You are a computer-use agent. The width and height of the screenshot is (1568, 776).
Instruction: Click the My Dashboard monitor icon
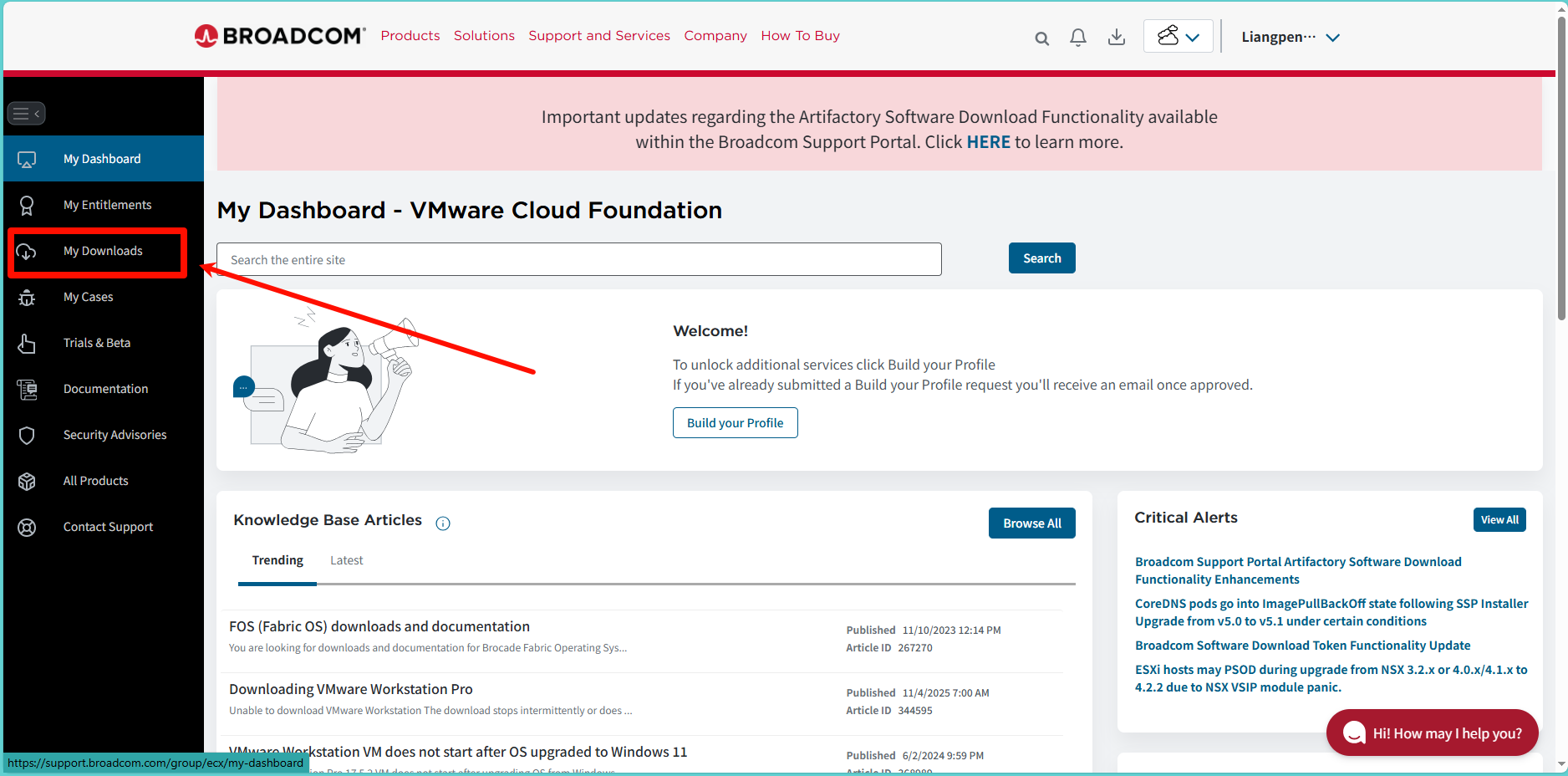pyautogui.click(x=27, y=159)
